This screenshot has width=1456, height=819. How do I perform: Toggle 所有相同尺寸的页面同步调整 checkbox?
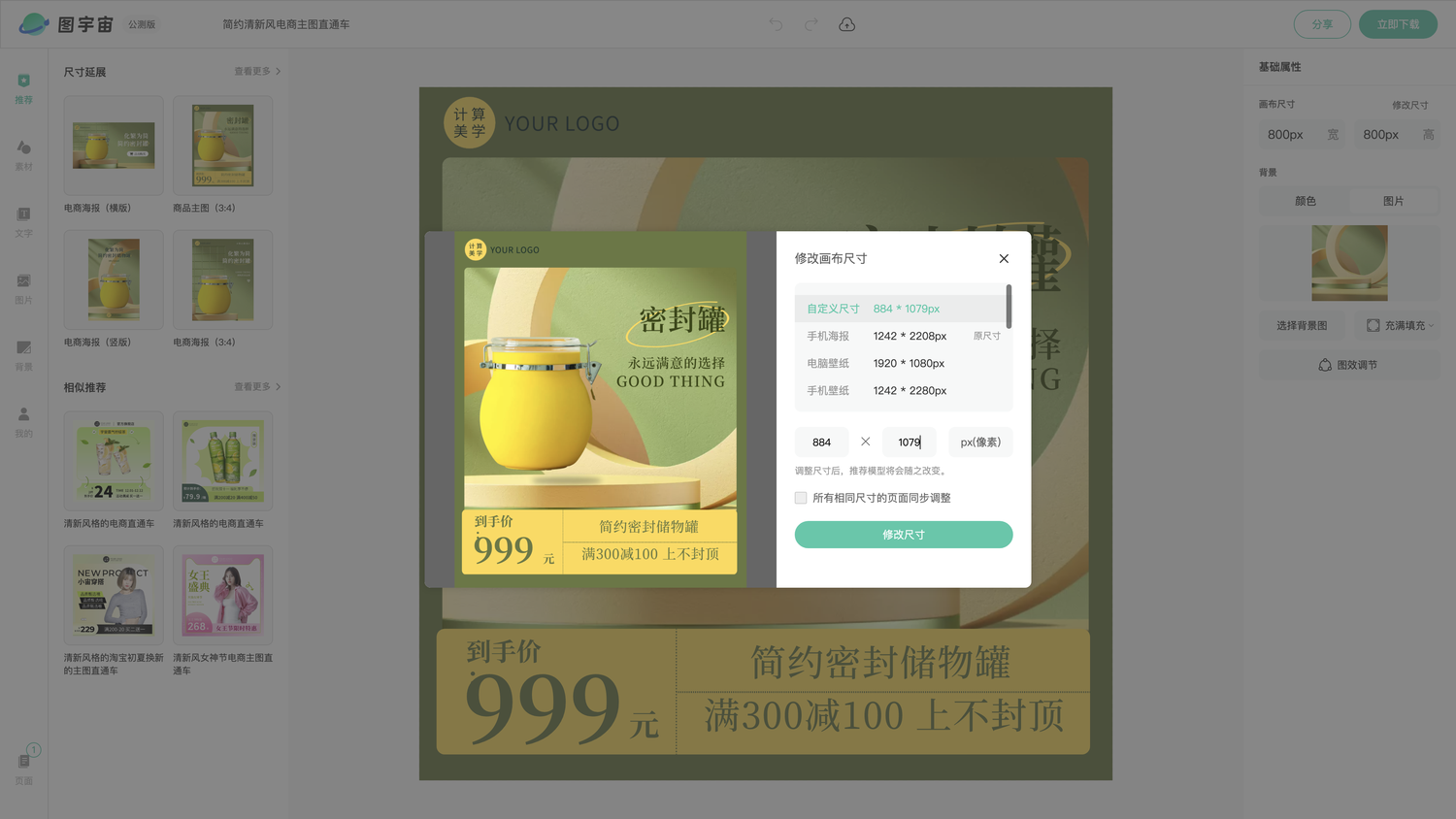click(801, 498)
